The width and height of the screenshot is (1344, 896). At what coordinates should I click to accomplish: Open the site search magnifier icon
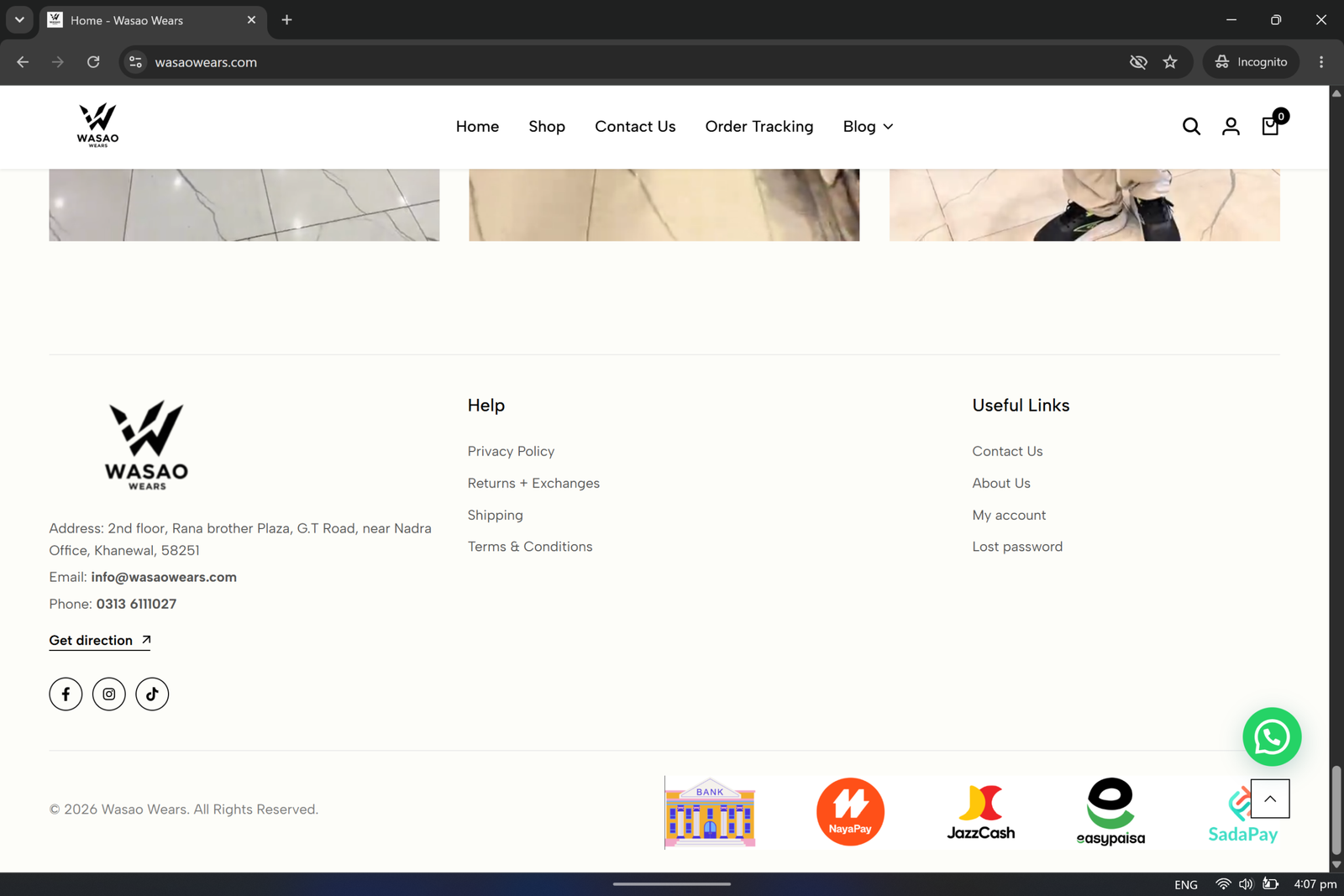[x=1191, y=126]
